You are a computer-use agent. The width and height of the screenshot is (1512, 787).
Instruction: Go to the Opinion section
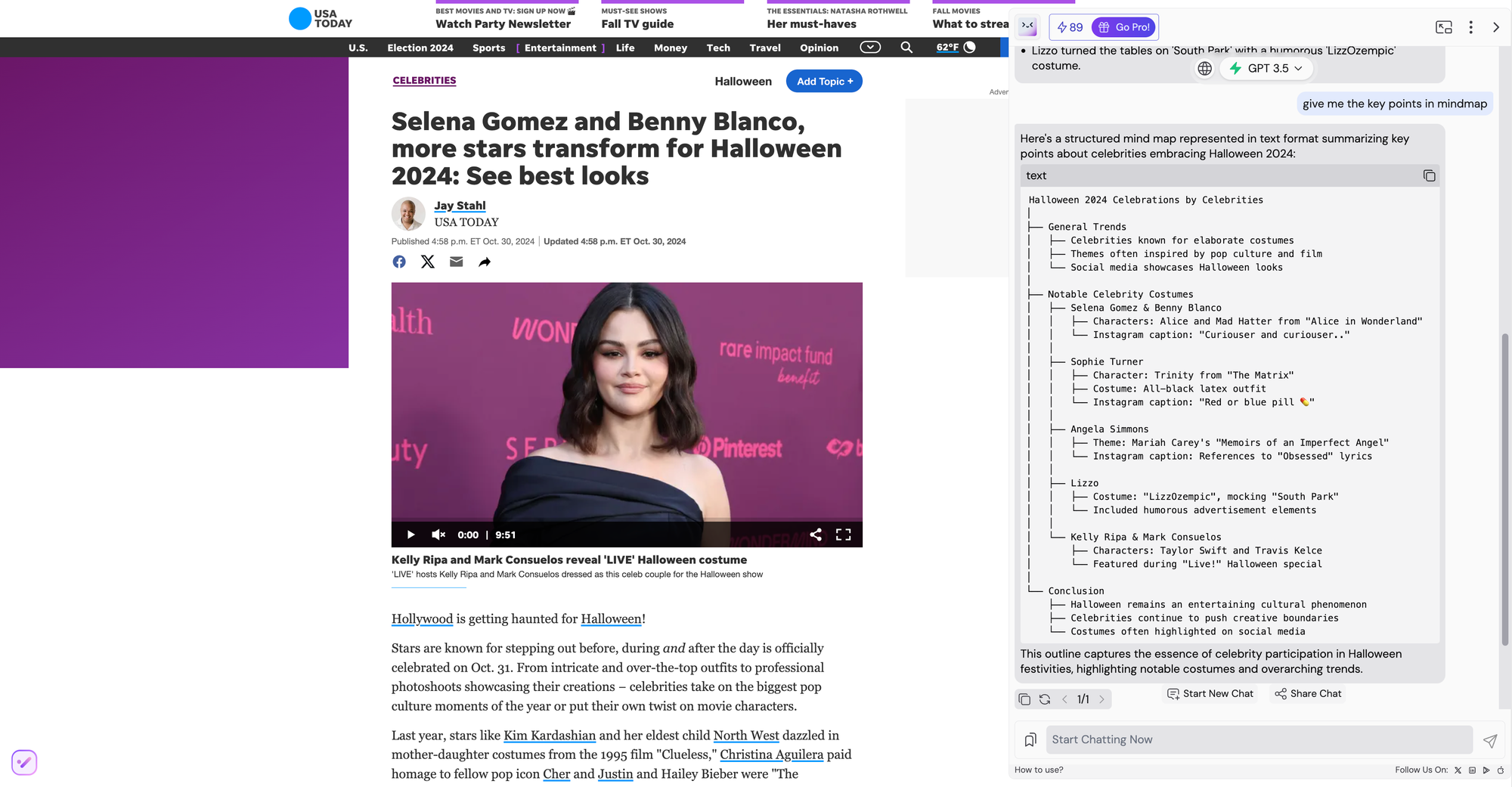point(820,48)
